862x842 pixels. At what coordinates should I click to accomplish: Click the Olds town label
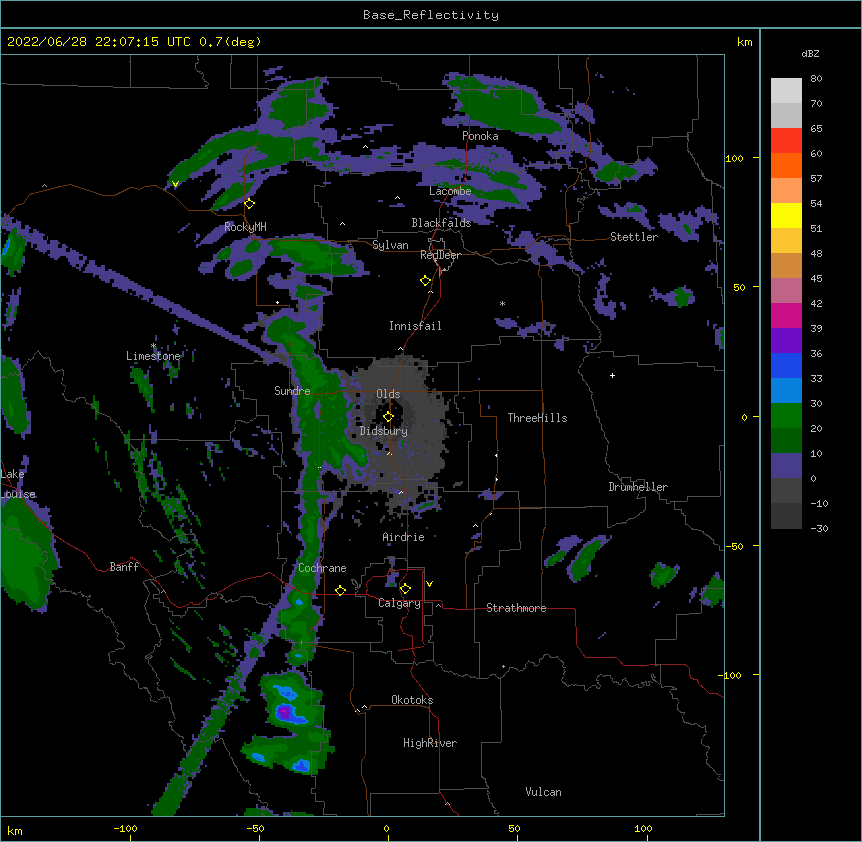click(388, 394)
